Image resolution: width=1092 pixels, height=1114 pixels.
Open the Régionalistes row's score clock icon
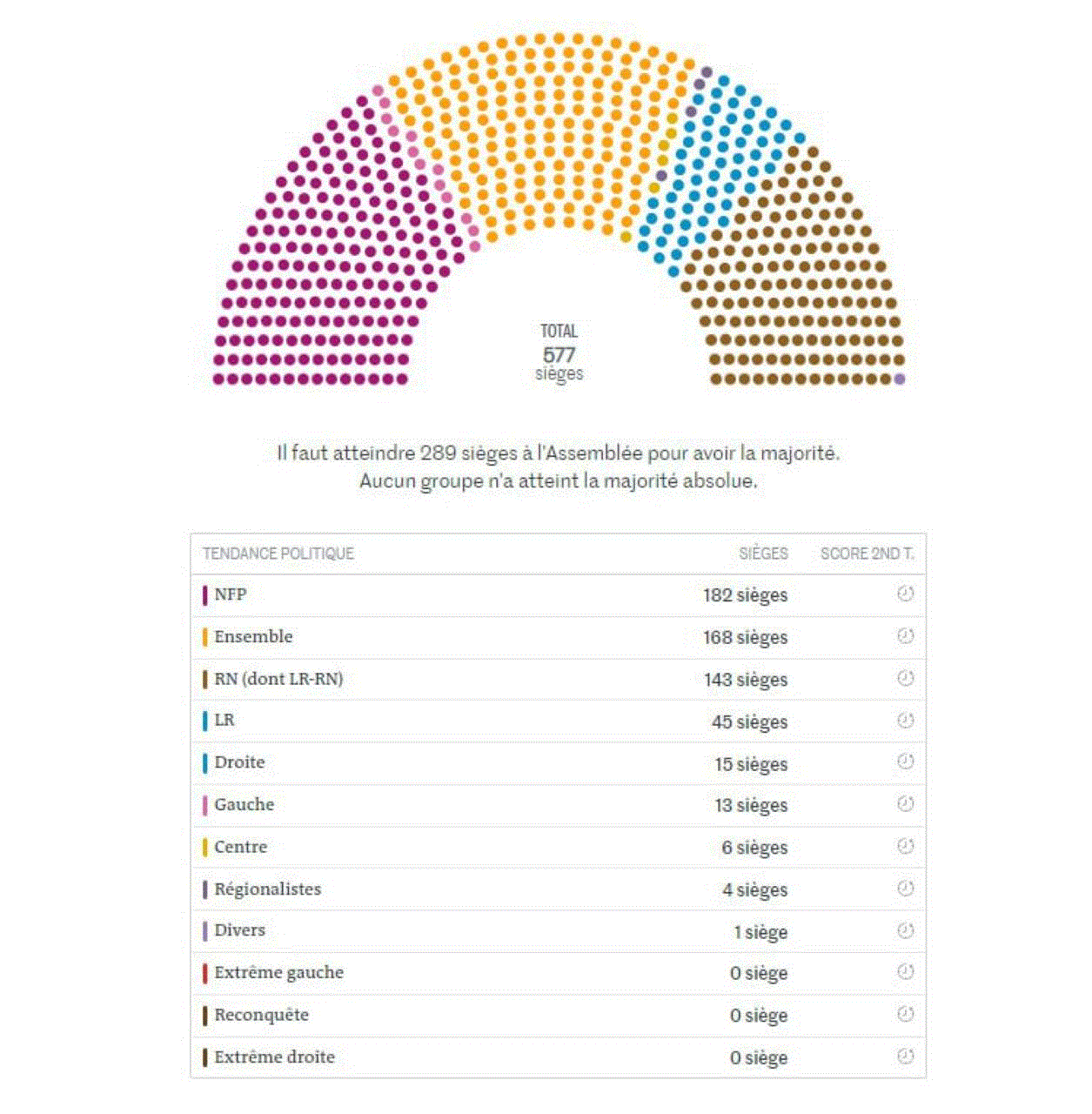click(x=905, y=889)
